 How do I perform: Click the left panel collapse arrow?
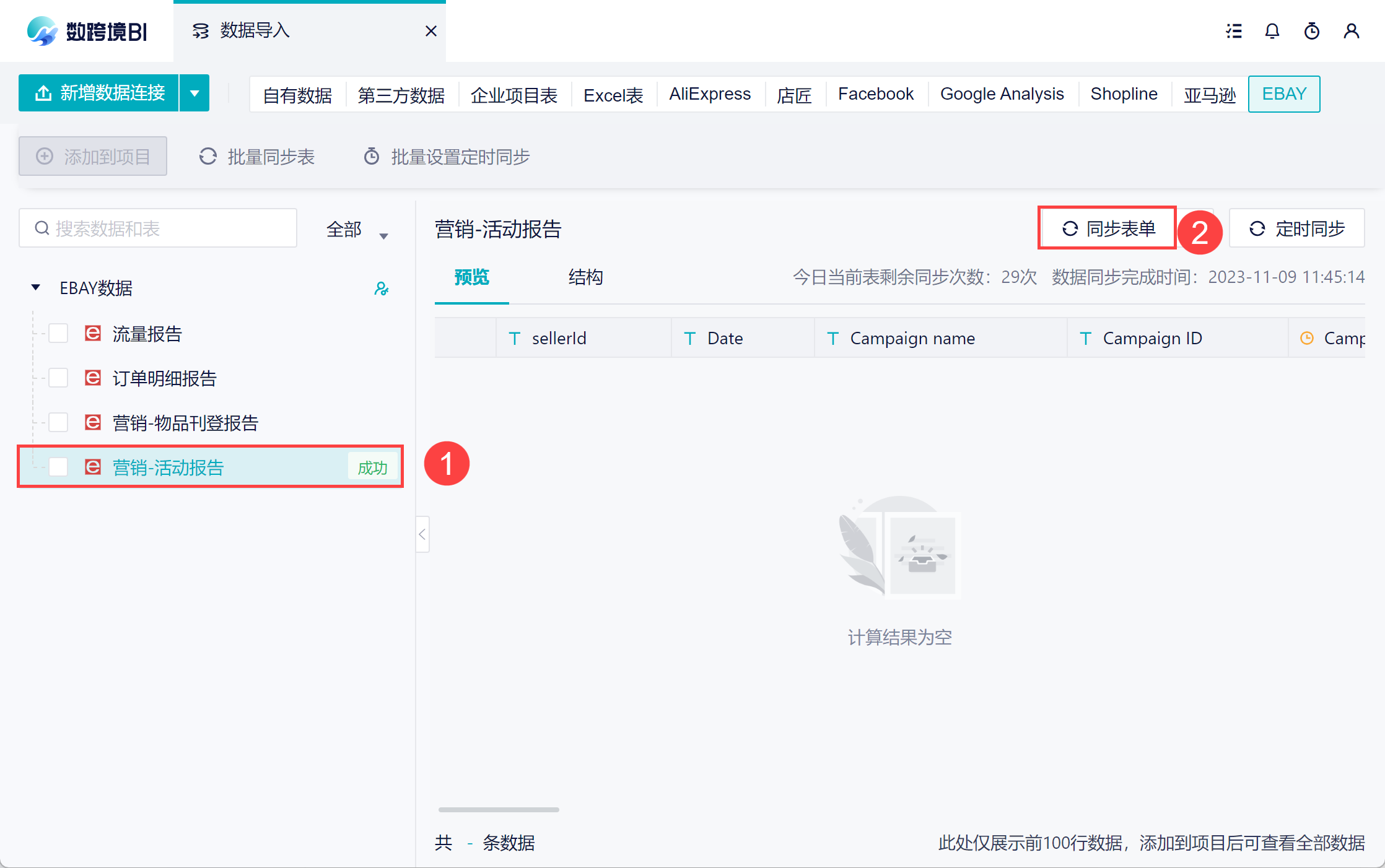[422, 534]
